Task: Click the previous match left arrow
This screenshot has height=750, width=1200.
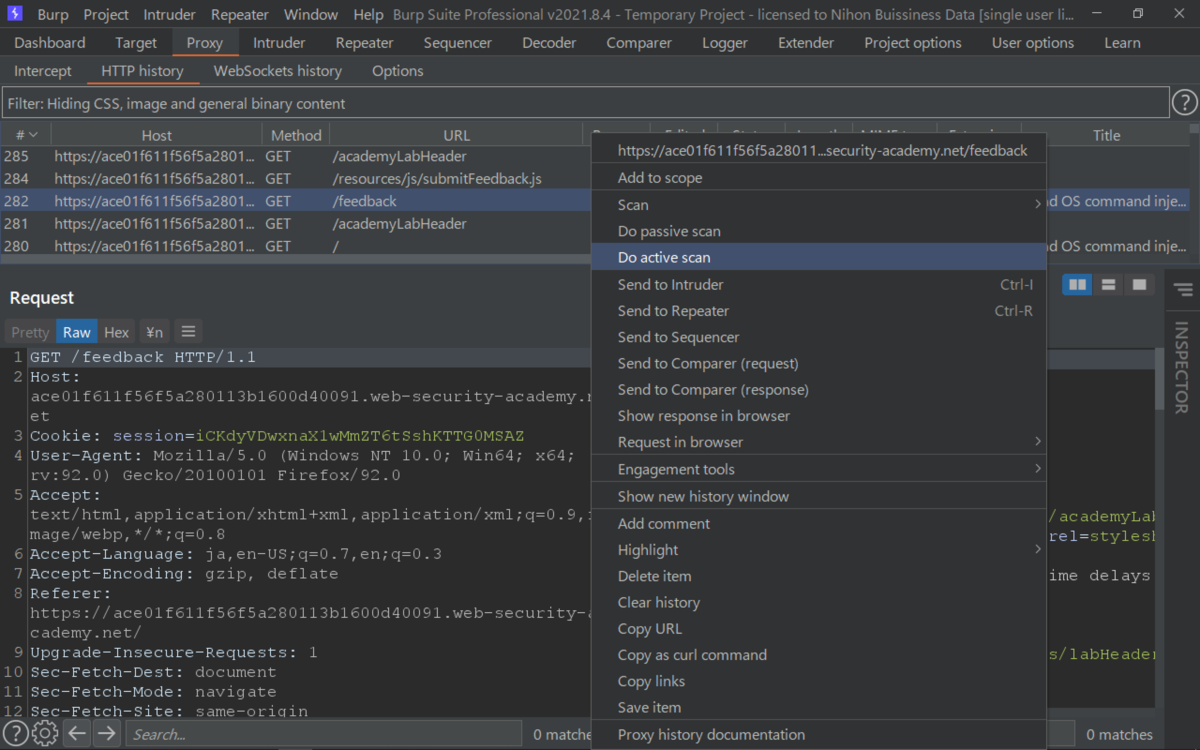Action: (x=77, y=734)
